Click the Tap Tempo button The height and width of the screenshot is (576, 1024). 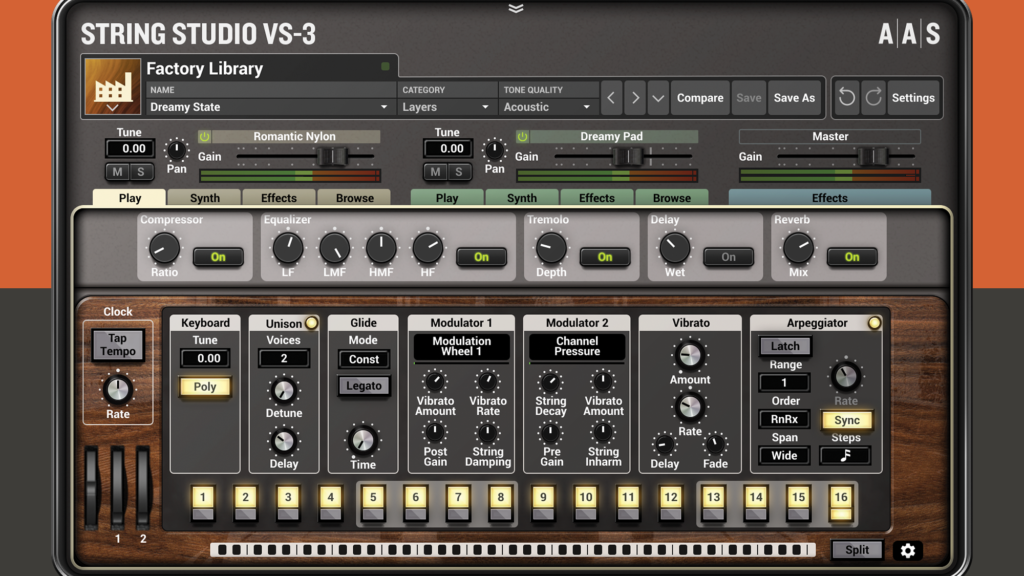tap(118, 345)
